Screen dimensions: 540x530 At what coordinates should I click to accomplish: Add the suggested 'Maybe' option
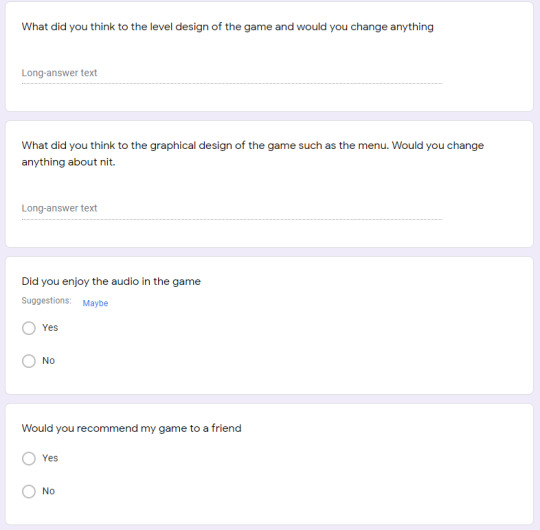[95, 303]
